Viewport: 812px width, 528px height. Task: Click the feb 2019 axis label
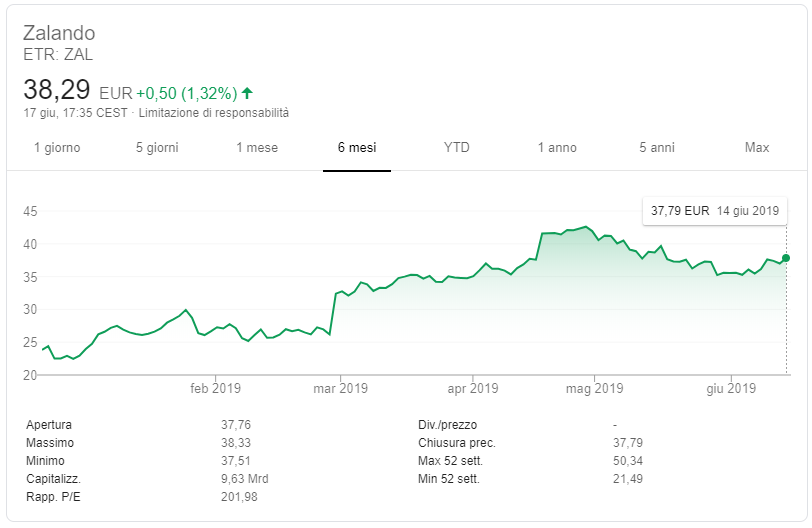(215, 388)
